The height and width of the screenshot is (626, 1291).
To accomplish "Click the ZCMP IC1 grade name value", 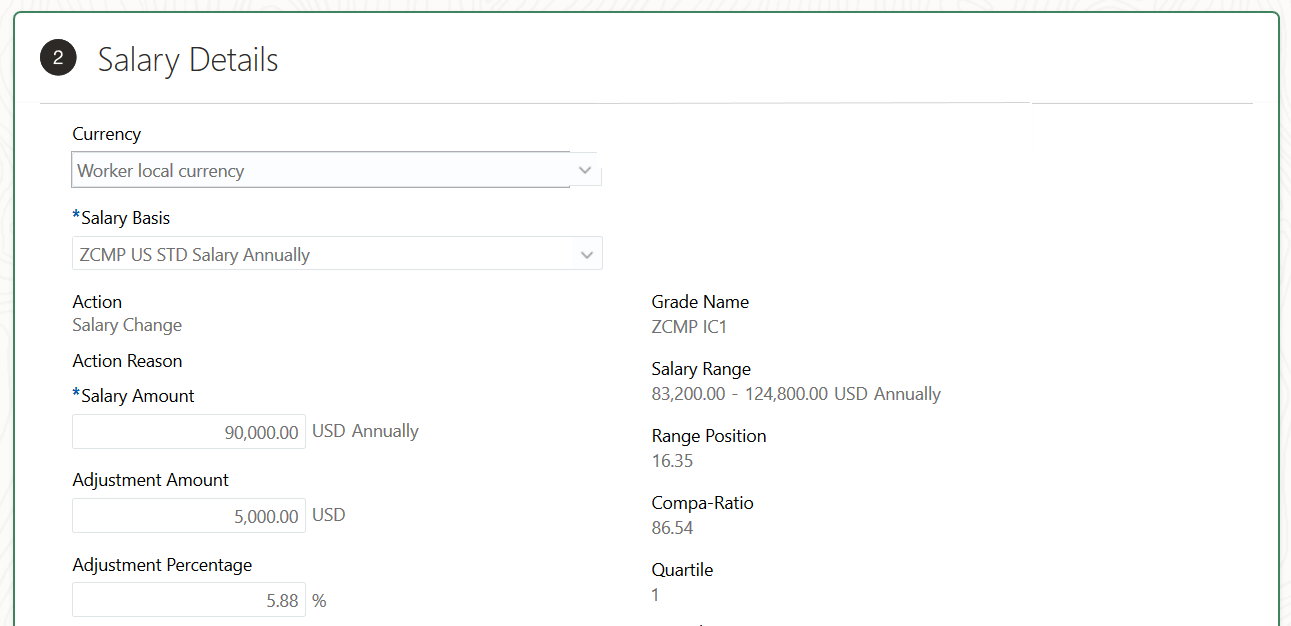I will pos(689,326).
